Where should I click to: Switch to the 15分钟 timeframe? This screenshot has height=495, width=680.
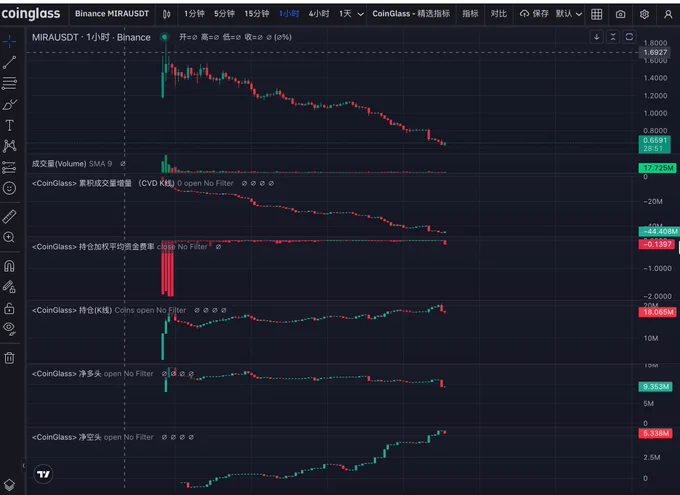[x=256, y=14]
